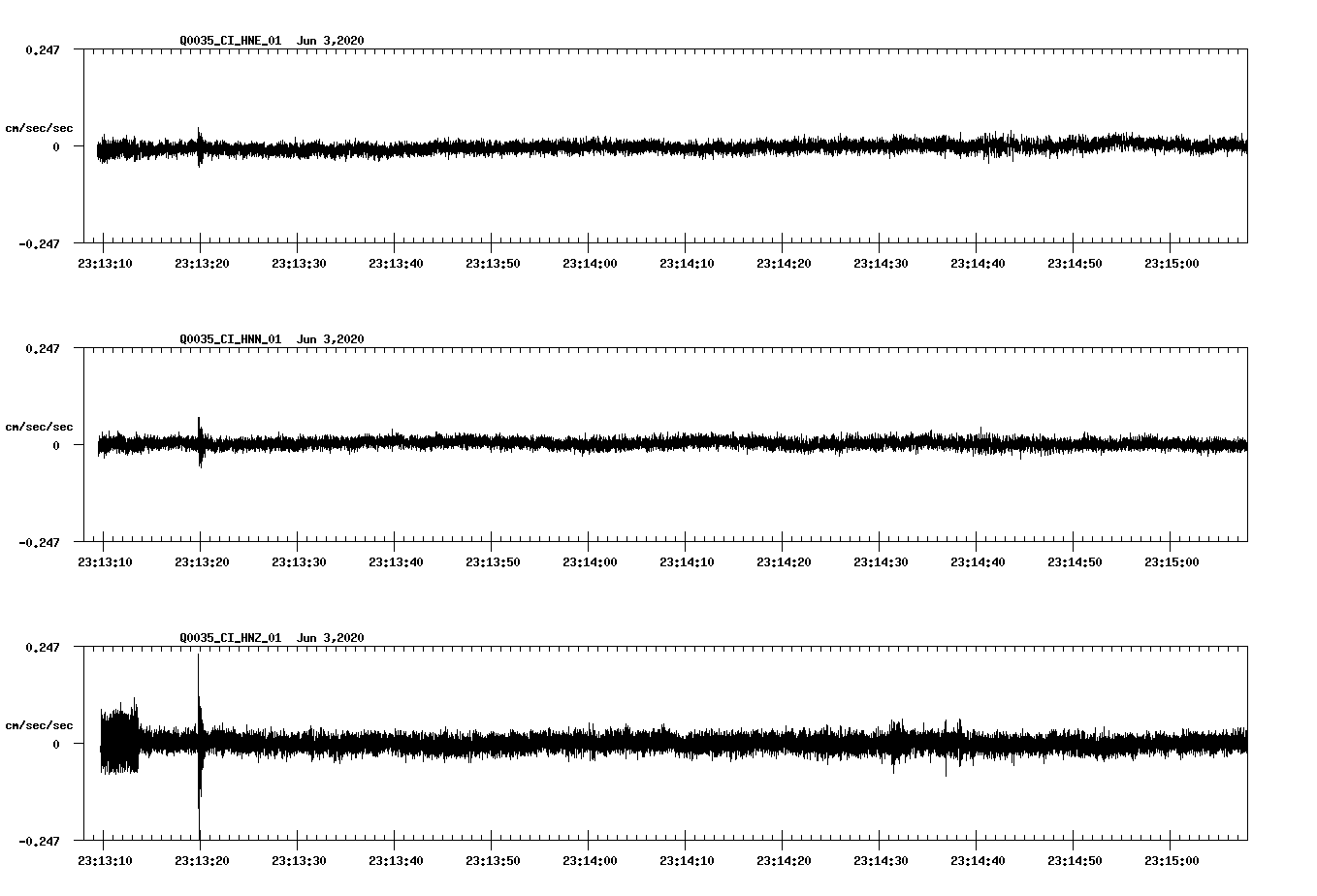The image size is (1317, 896).
Task: Click 23:14:00 time label on HNE plot
Action: [x=589, y=264]
